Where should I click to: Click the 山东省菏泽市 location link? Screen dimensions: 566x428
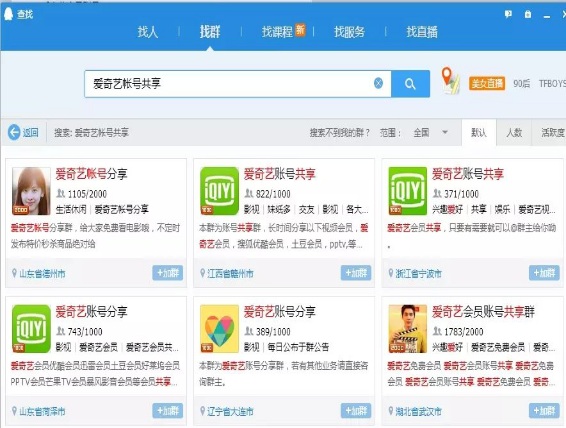(x=42, y=411)
